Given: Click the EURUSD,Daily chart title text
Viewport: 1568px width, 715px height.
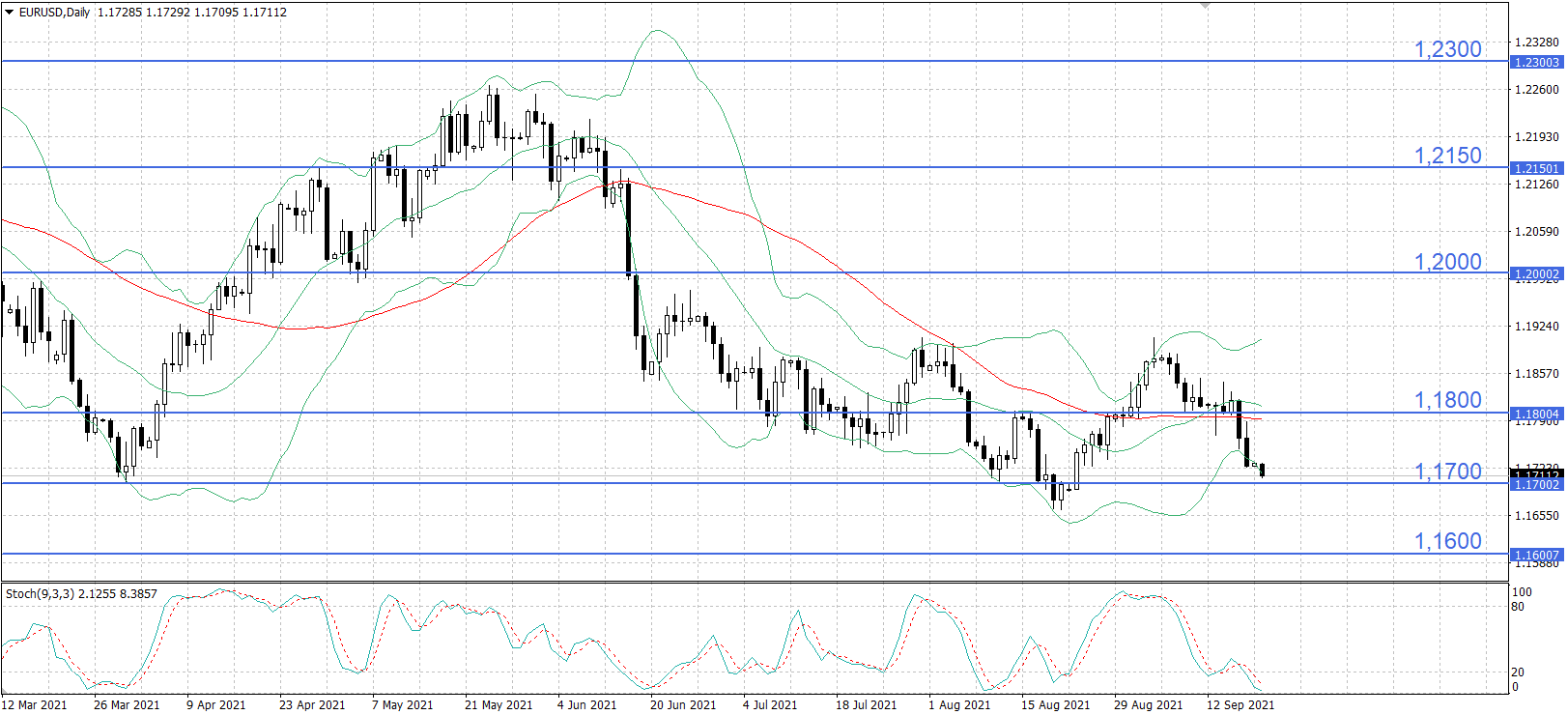Looking at the screenshot, I should pyautogui.click(x=54, y=13).
